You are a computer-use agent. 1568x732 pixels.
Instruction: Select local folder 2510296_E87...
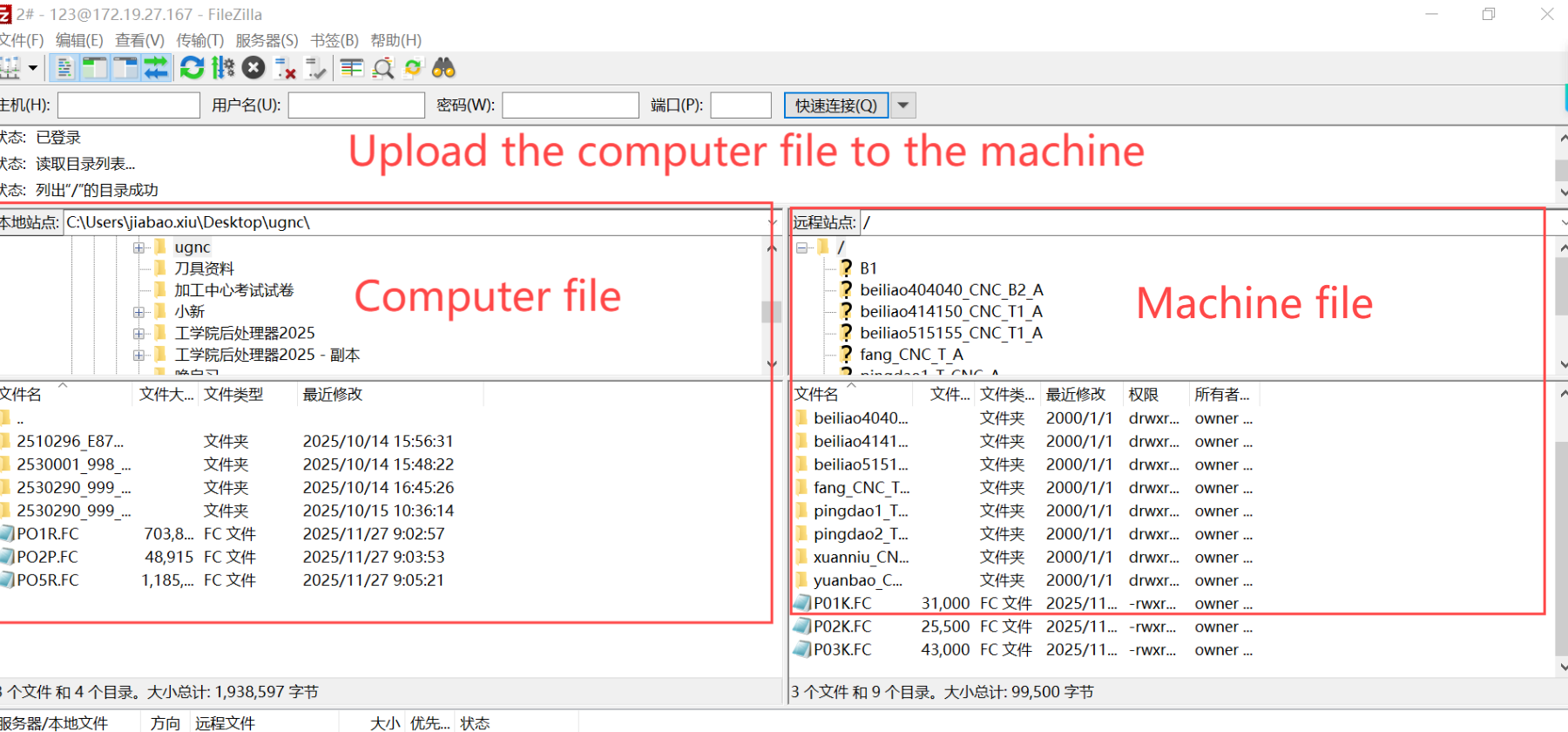pyautogui.click(x=70, y=441)
